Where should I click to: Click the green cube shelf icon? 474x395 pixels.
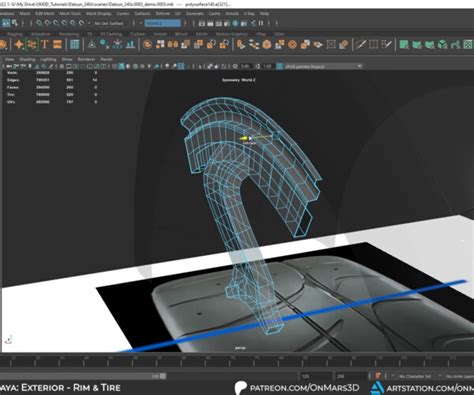[x=443, y=44]
